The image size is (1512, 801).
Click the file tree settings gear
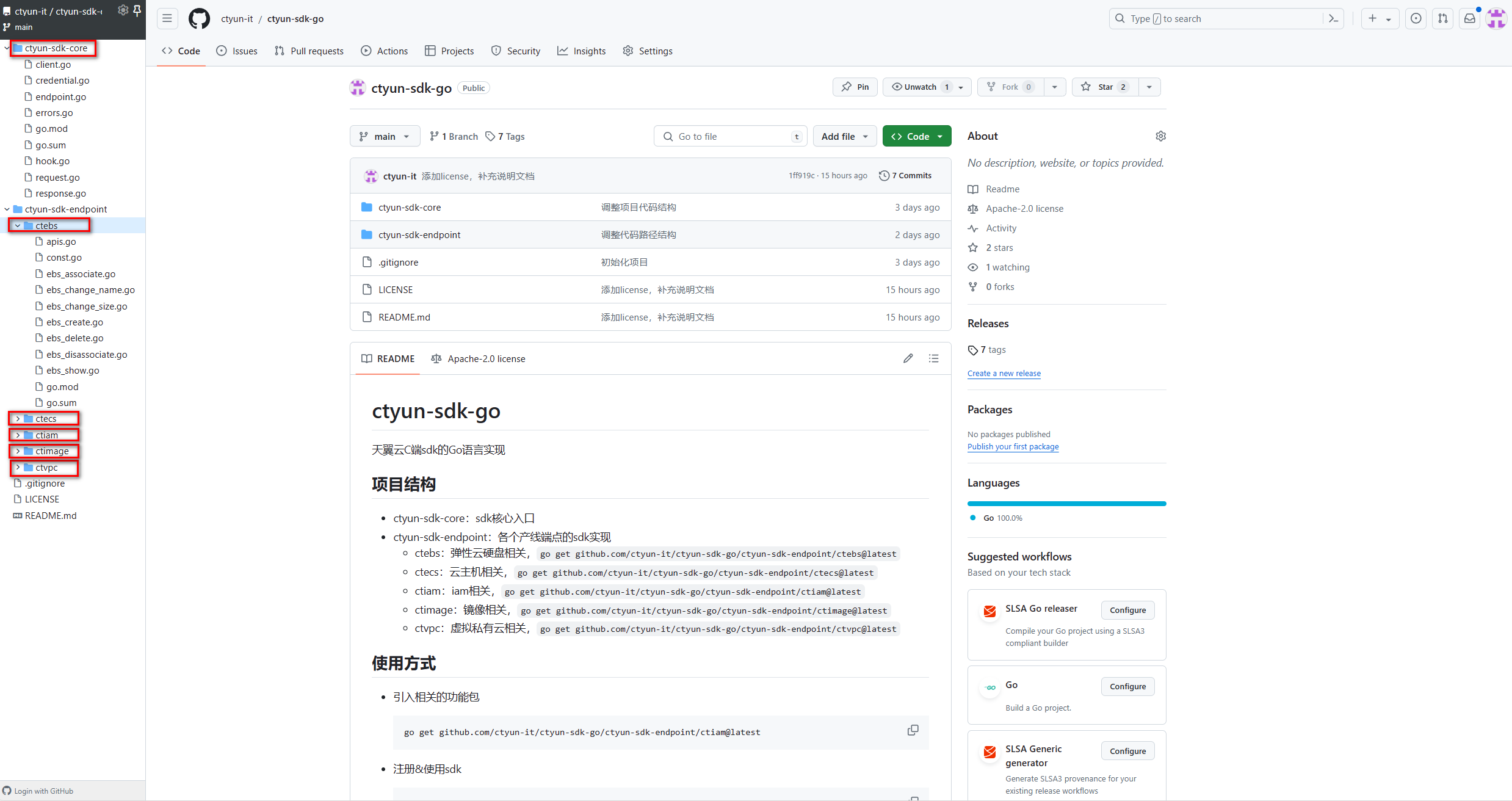click(x=123, y=10)
